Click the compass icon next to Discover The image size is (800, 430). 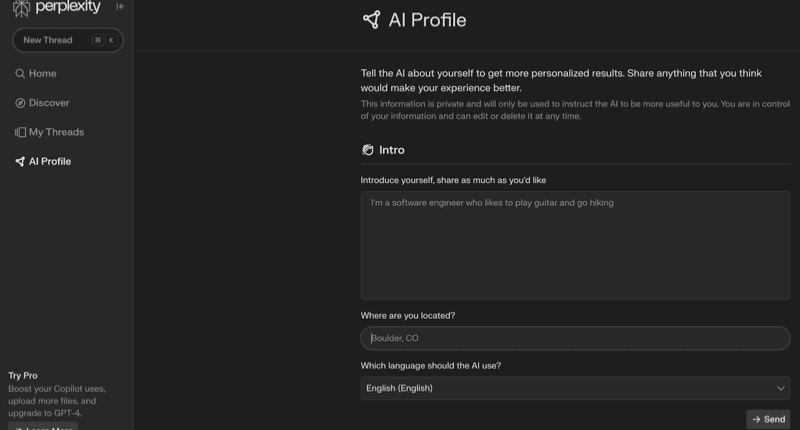(20, 103)
